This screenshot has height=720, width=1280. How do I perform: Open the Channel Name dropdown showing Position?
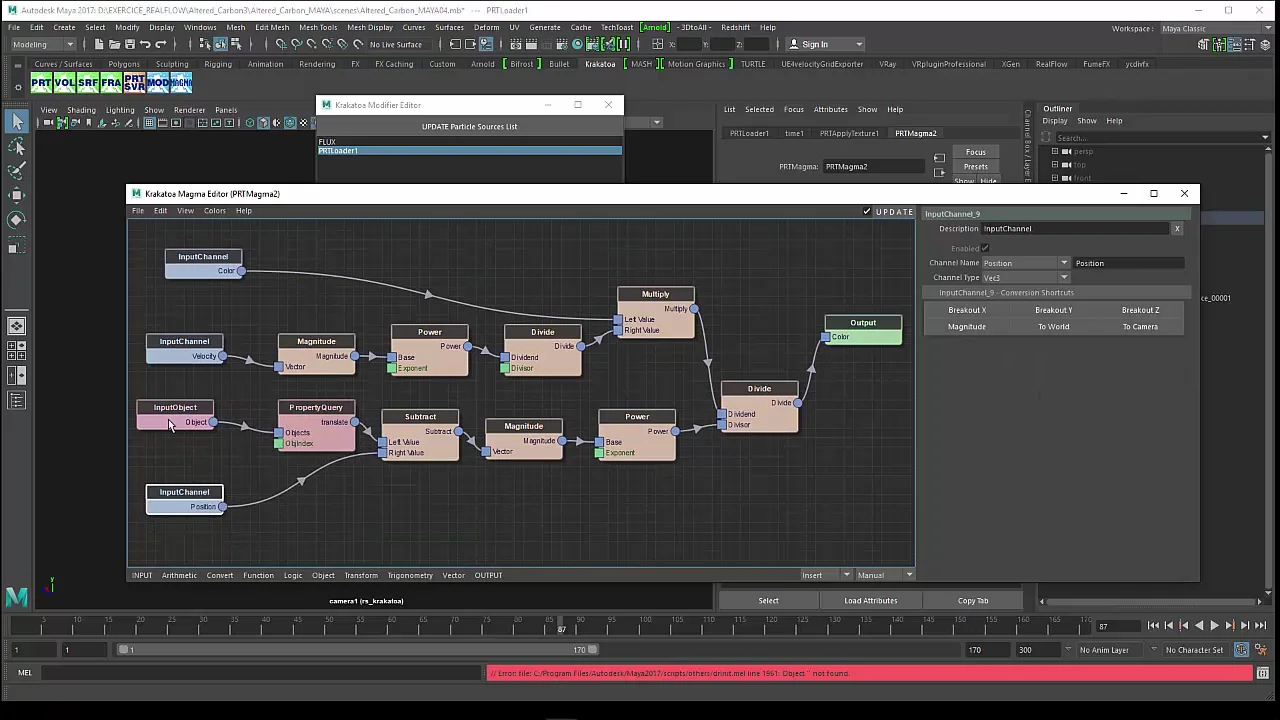click(x=1026, y=263)
